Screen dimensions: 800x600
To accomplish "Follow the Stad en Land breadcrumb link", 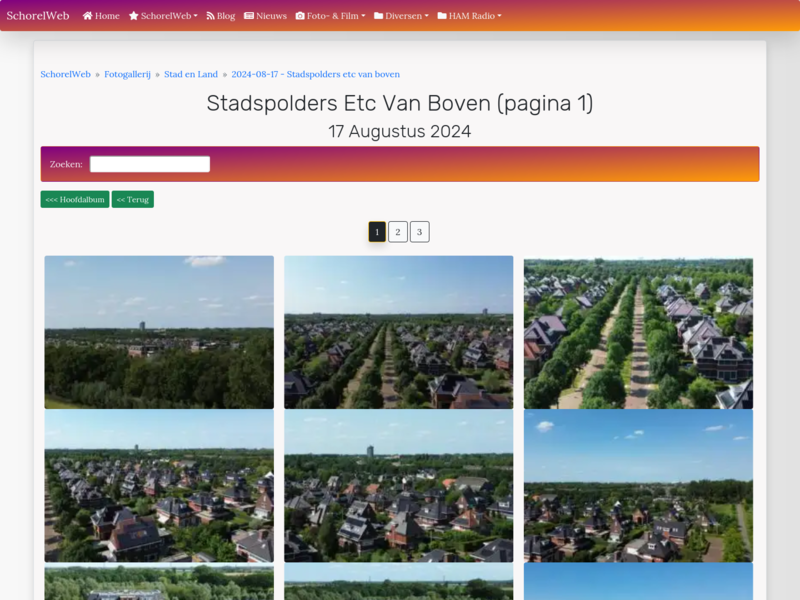I will pyautogui.click(x=191, y=74).
